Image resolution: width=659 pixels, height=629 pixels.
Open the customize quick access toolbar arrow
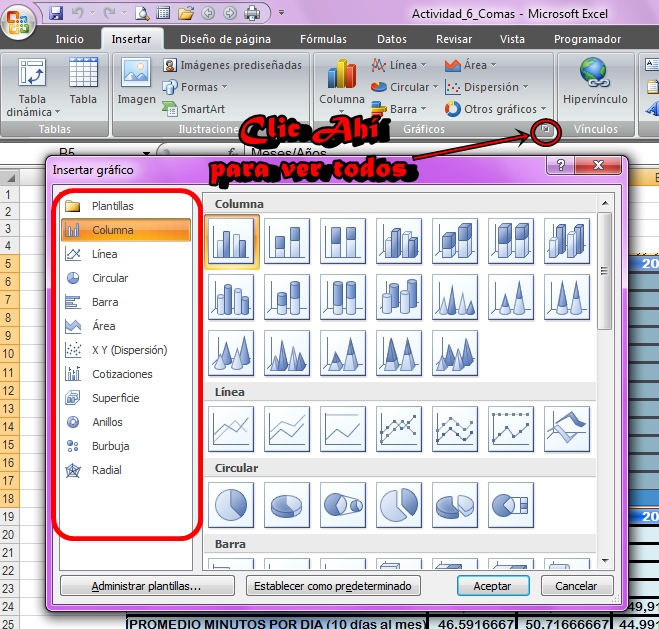282,13
